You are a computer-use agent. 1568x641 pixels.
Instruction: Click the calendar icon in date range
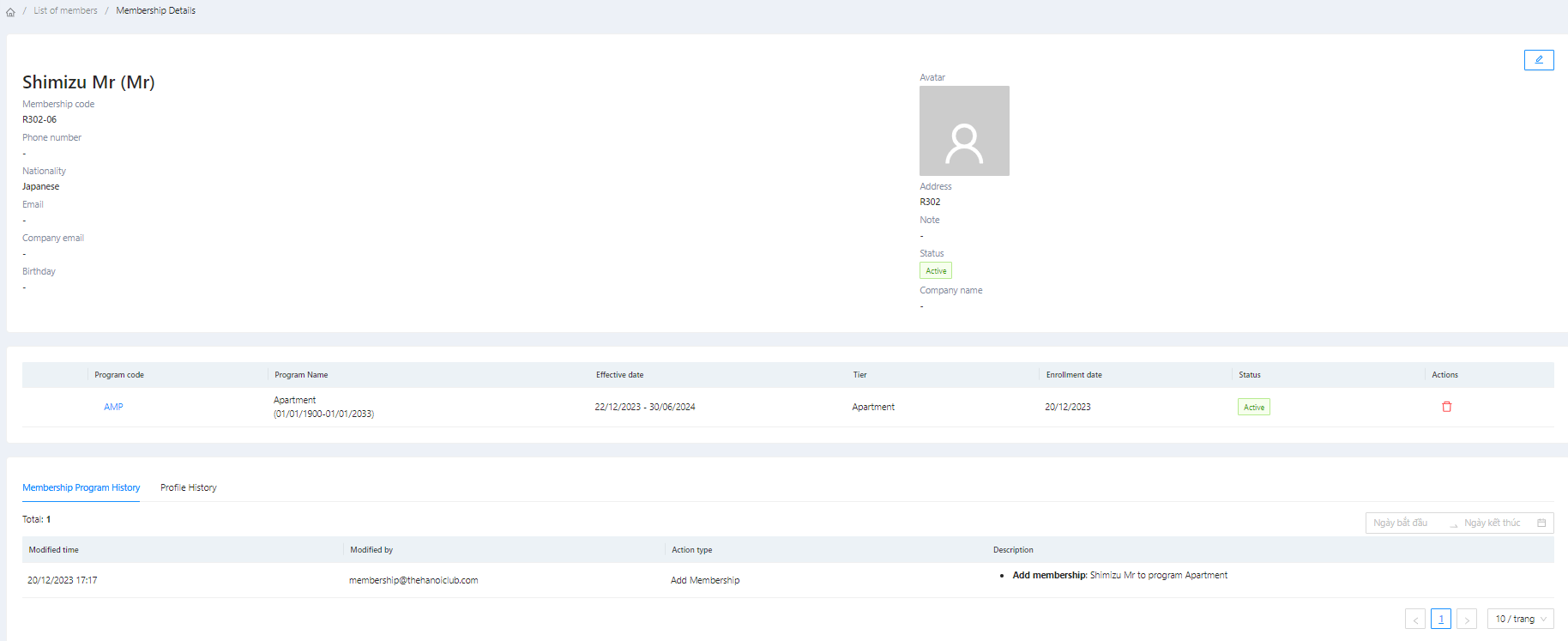point(1541,523)
